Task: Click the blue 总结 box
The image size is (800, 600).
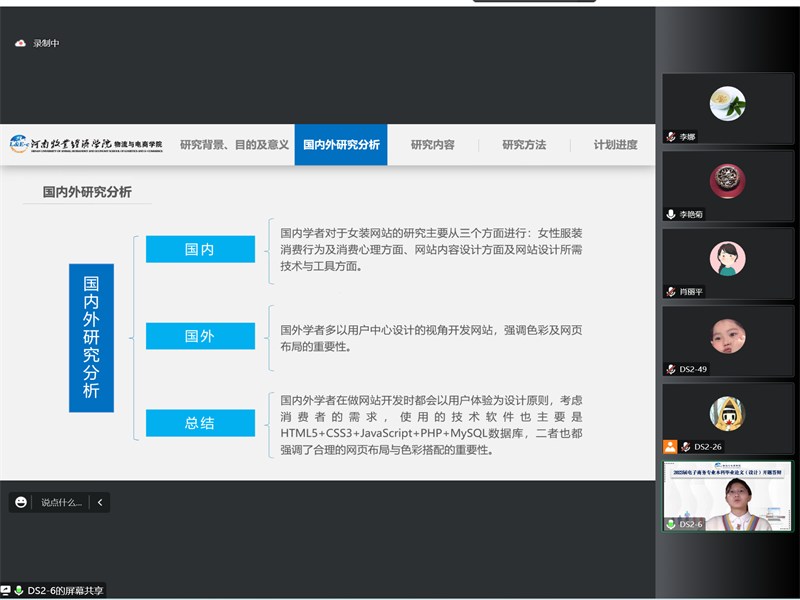Action: [x=200, y=423]
